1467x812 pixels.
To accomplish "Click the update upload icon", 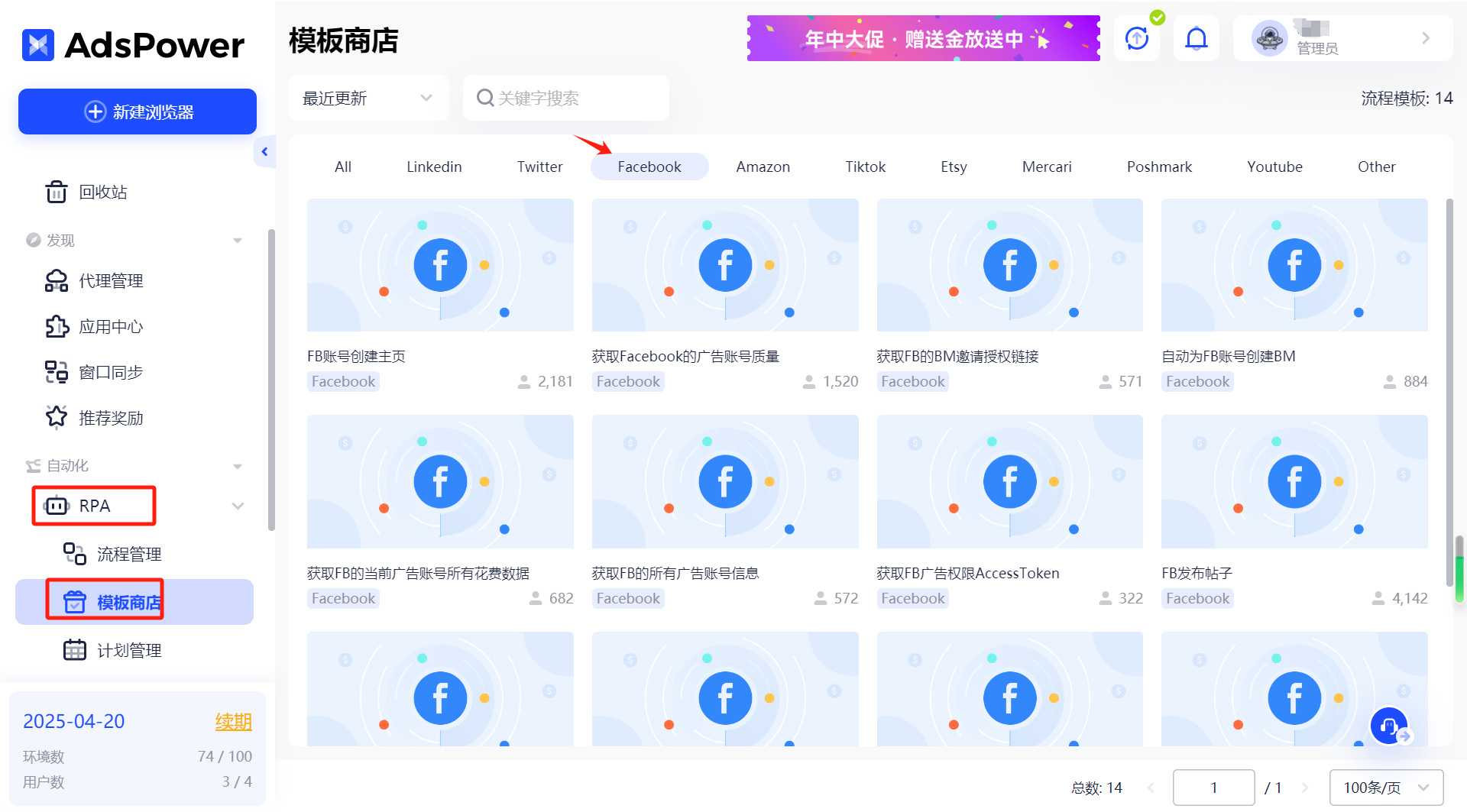I will tap(1137, 38).
